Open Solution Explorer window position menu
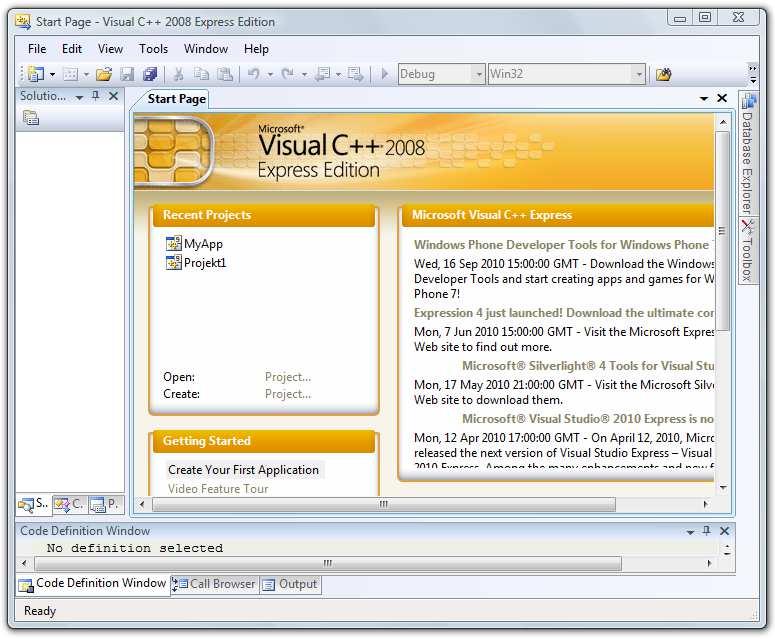This screenshot has width=775, height=639. 79,97
